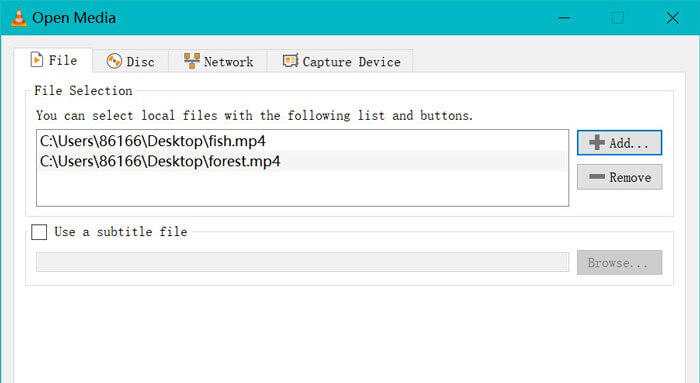This screenshot has width=700, height=383.
Task: Click the Disc tab disc icon
Action: click(114, 61)
